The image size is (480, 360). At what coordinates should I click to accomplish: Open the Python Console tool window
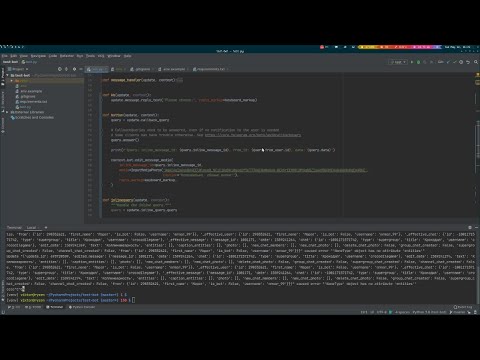[82, 307]
